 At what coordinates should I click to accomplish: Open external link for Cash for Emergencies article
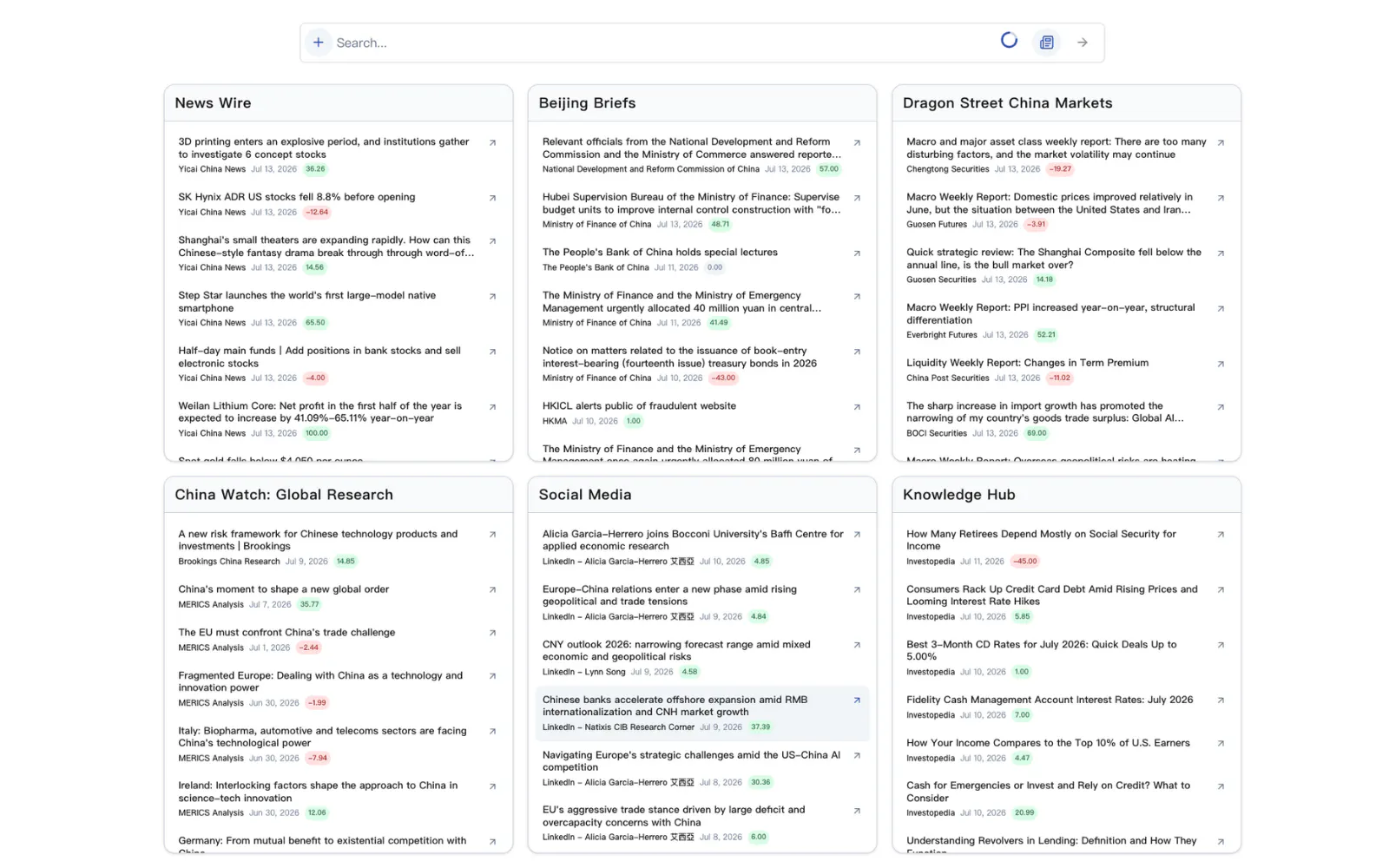tap(1221, 787)
